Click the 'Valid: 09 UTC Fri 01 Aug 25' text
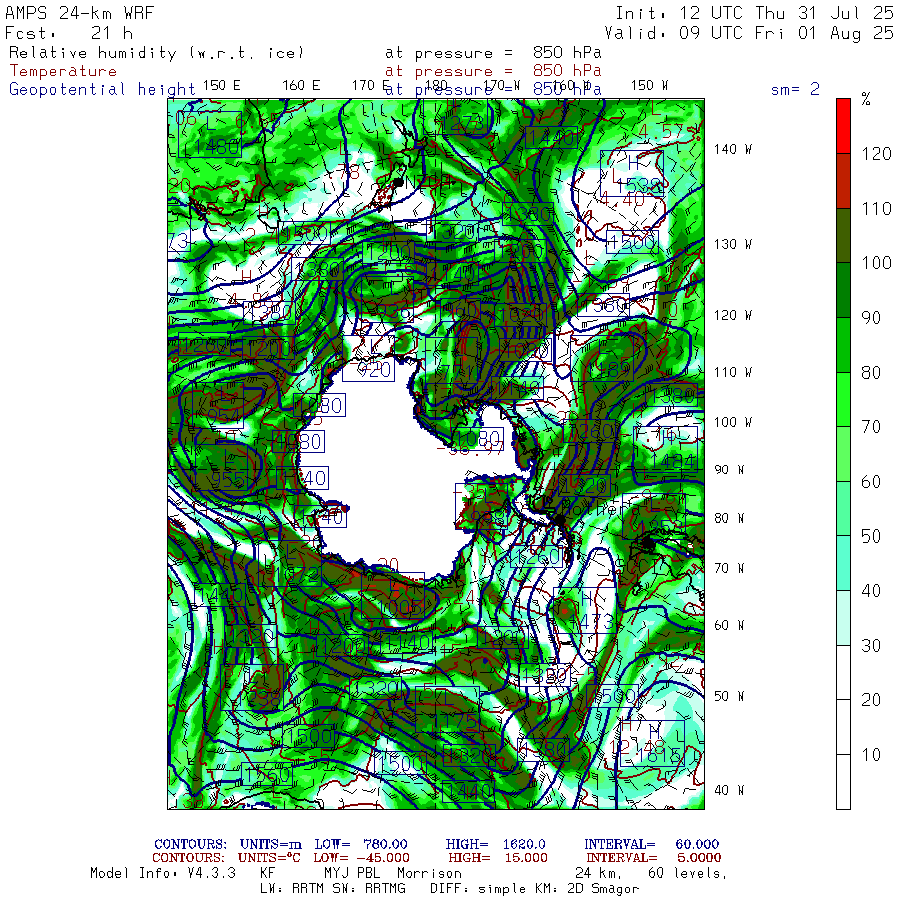Image resolution: width=900 pixels, height=900 pixels. coord(749,33)
